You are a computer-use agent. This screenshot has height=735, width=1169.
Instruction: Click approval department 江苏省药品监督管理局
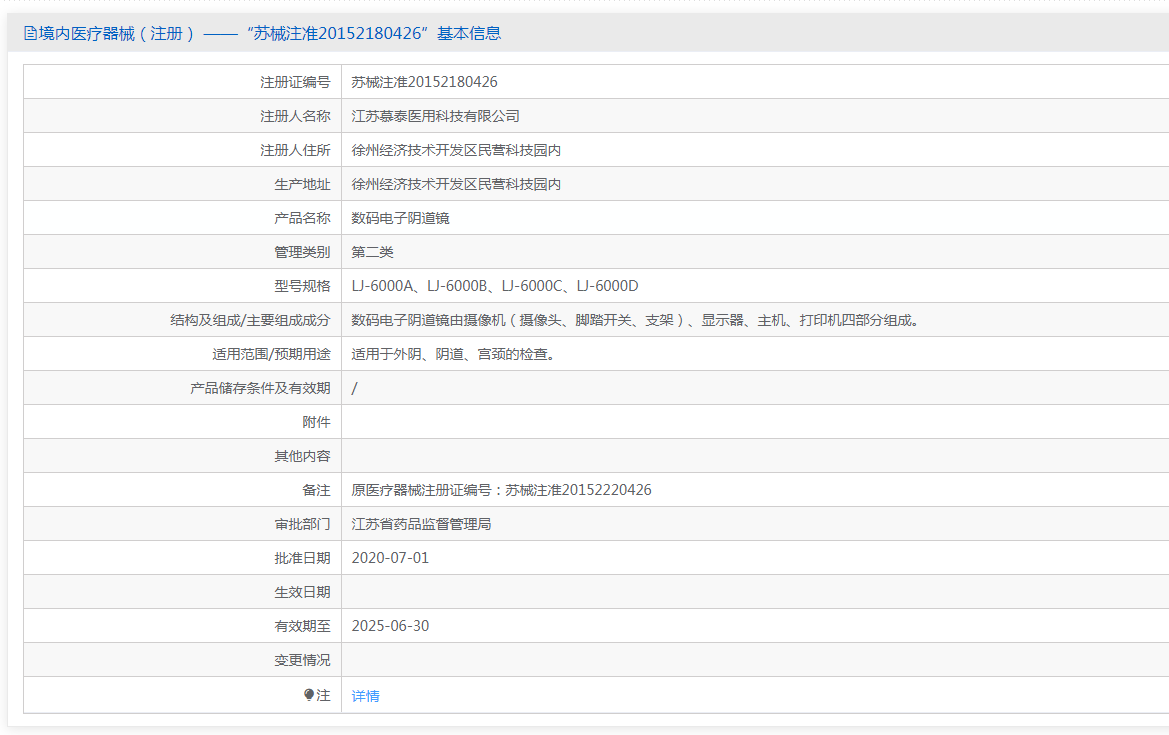click(x=421, y=524)
